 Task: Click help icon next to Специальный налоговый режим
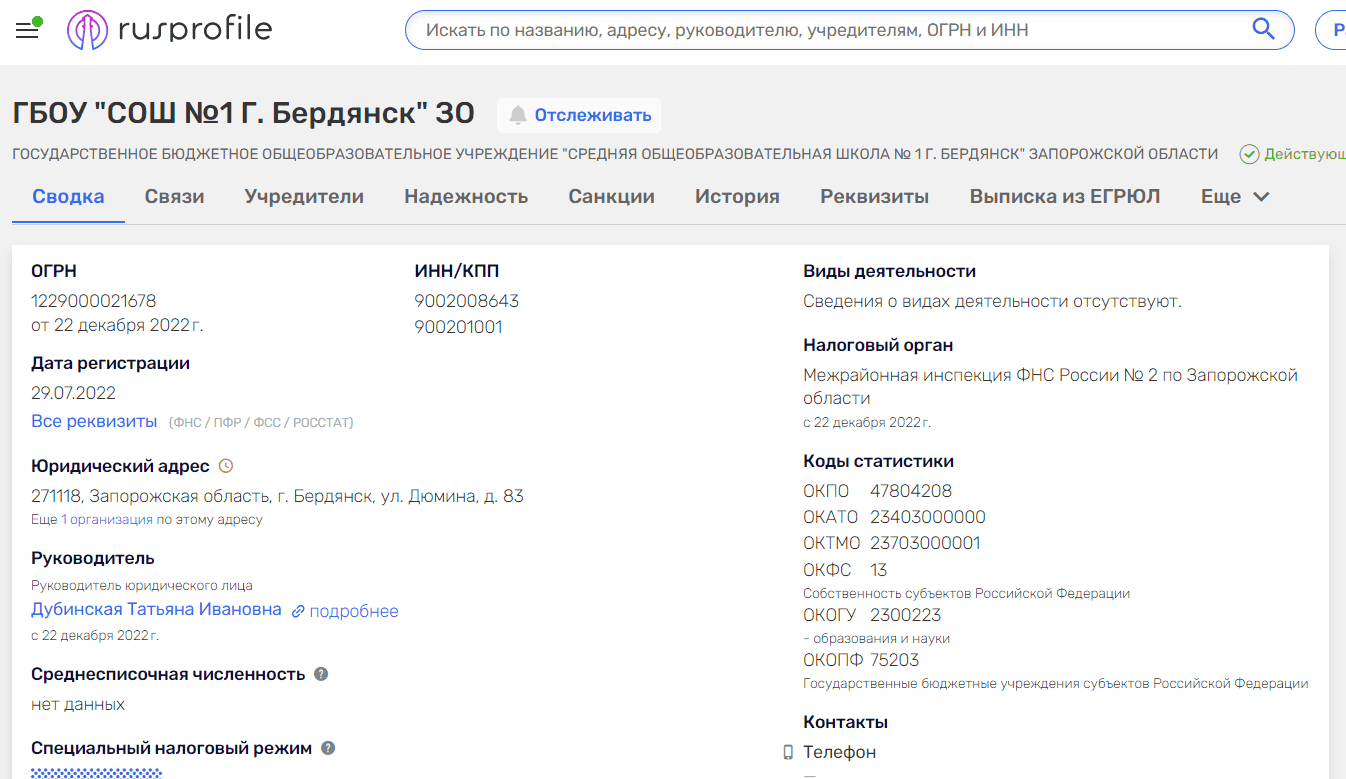(x=328, y=748)
